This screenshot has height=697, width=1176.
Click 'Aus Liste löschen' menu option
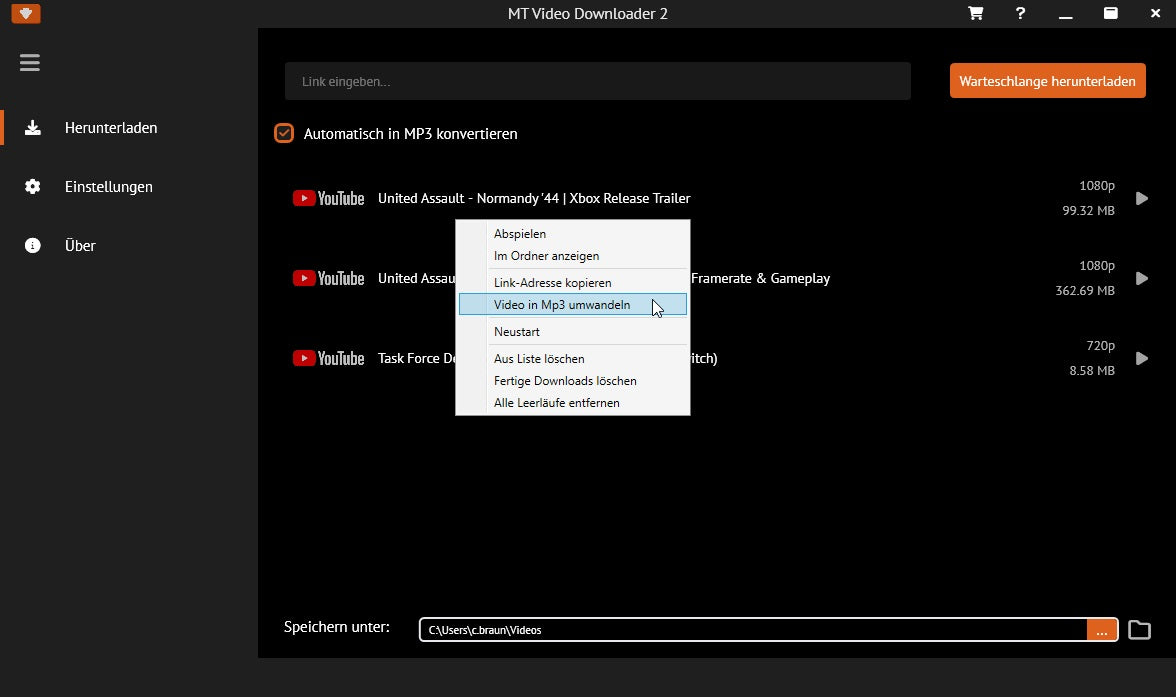[539, 358]
